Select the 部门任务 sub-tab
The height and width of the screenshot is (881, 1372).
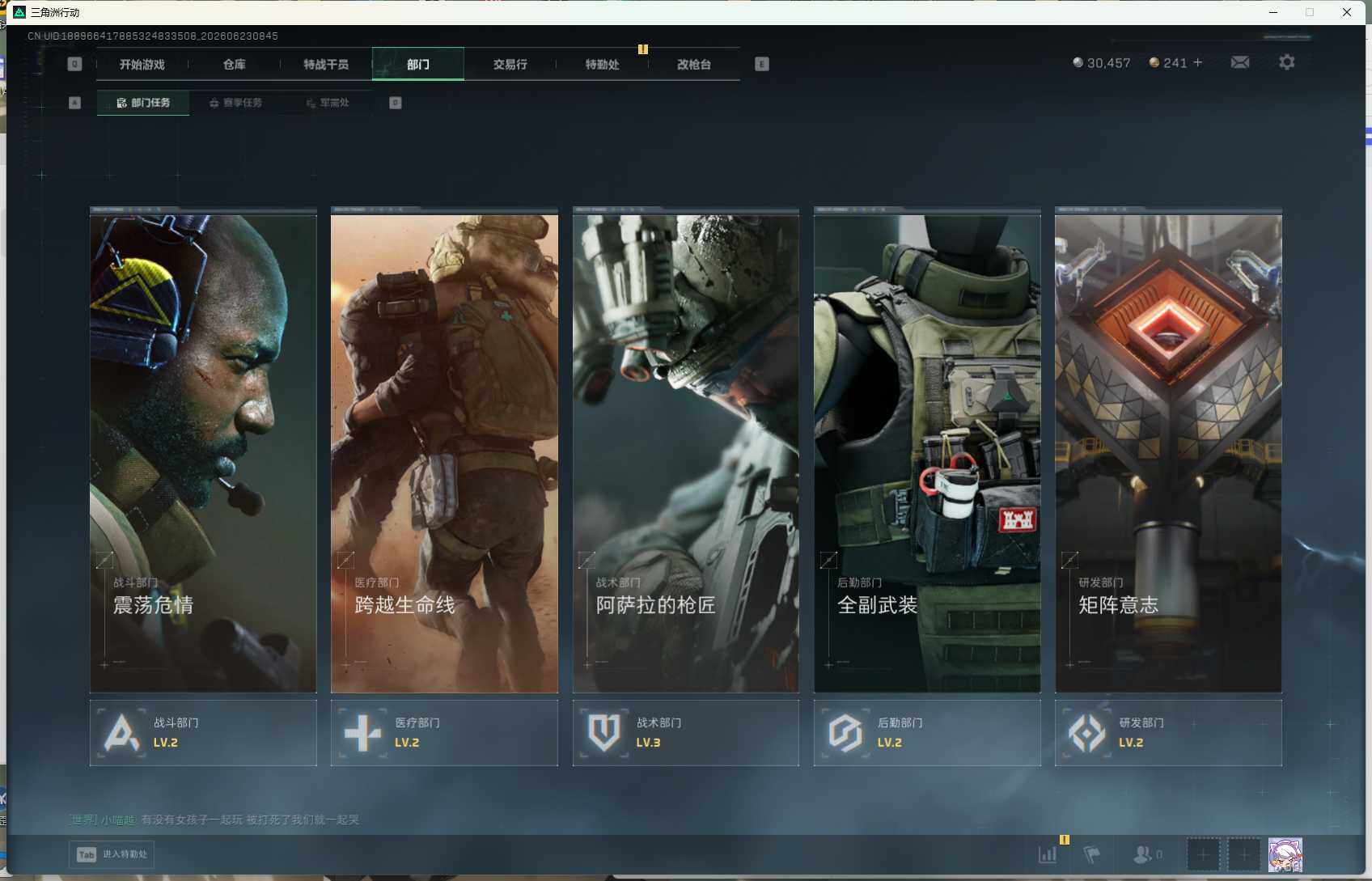pyautogui.click(x=143, y=103)
